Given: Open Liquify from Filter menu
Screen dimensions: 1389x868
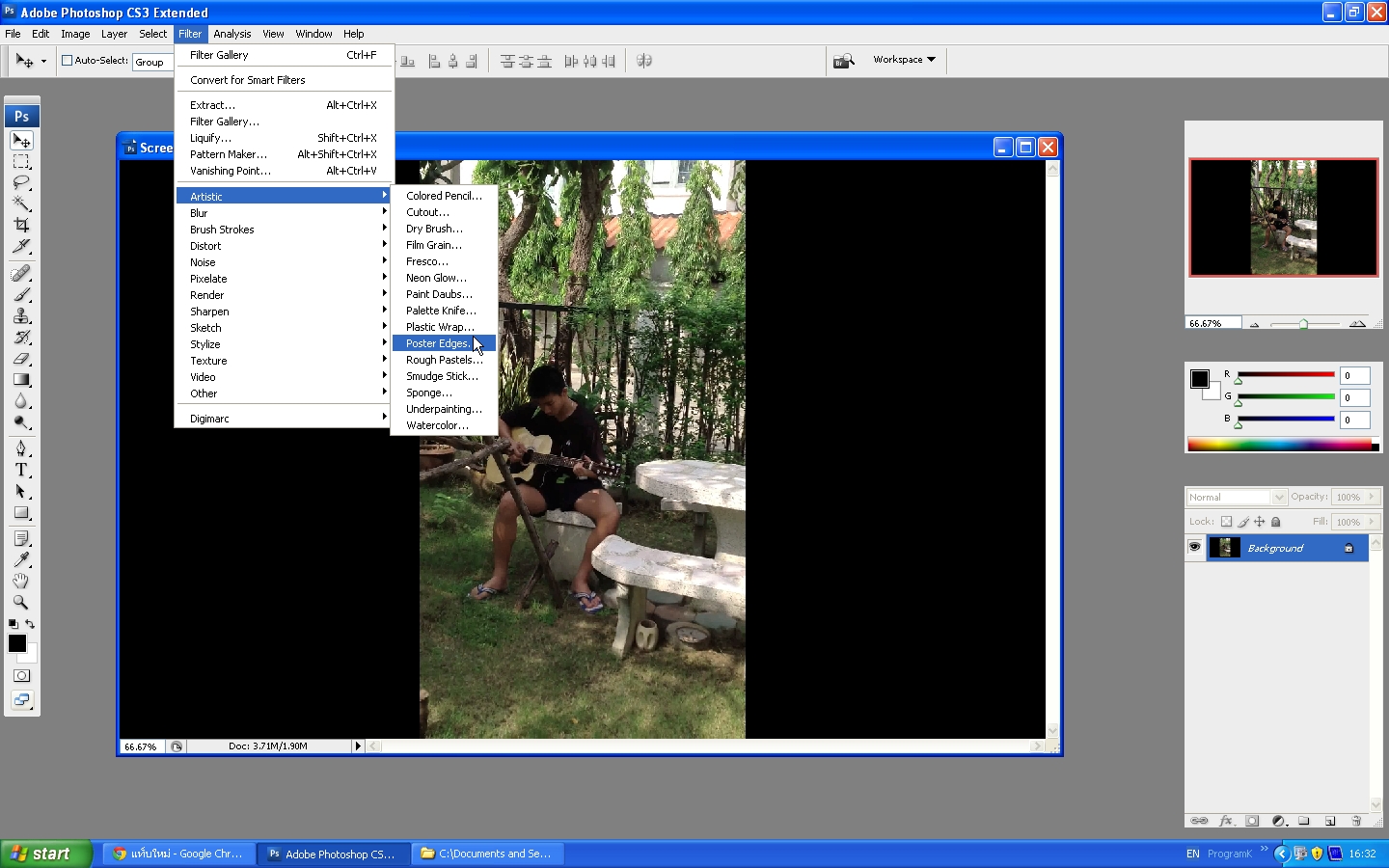Looking at the screenshot, I should 284,138.
